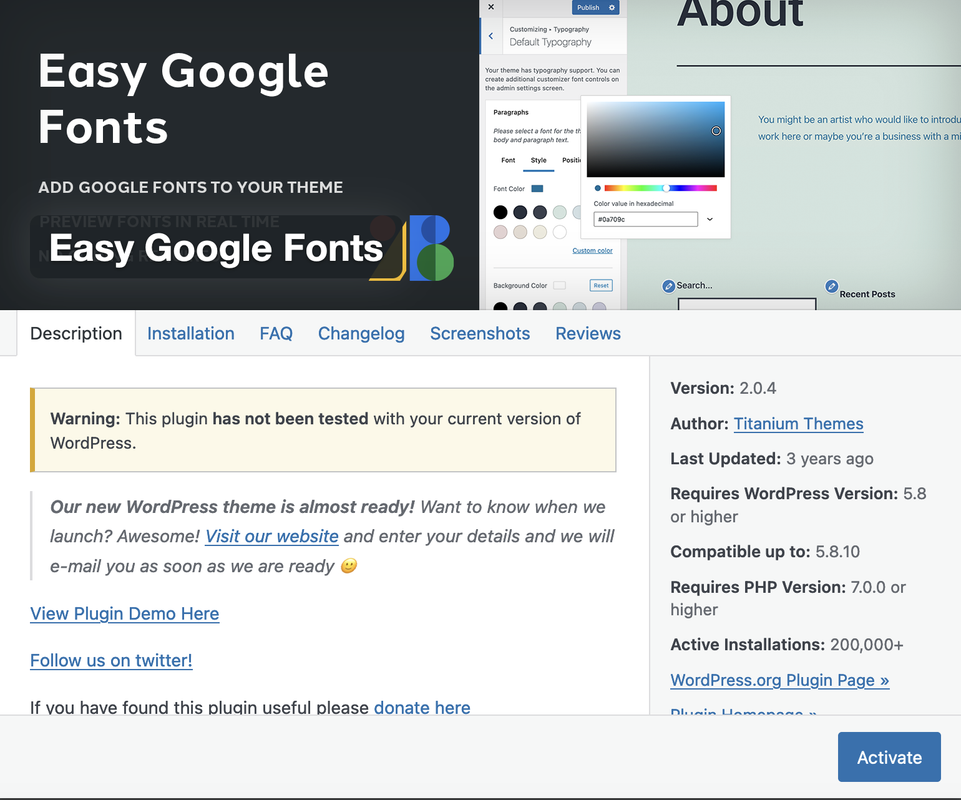Open the FAQ tab
This screenshot has width=961, height=800.
[276, 333]
